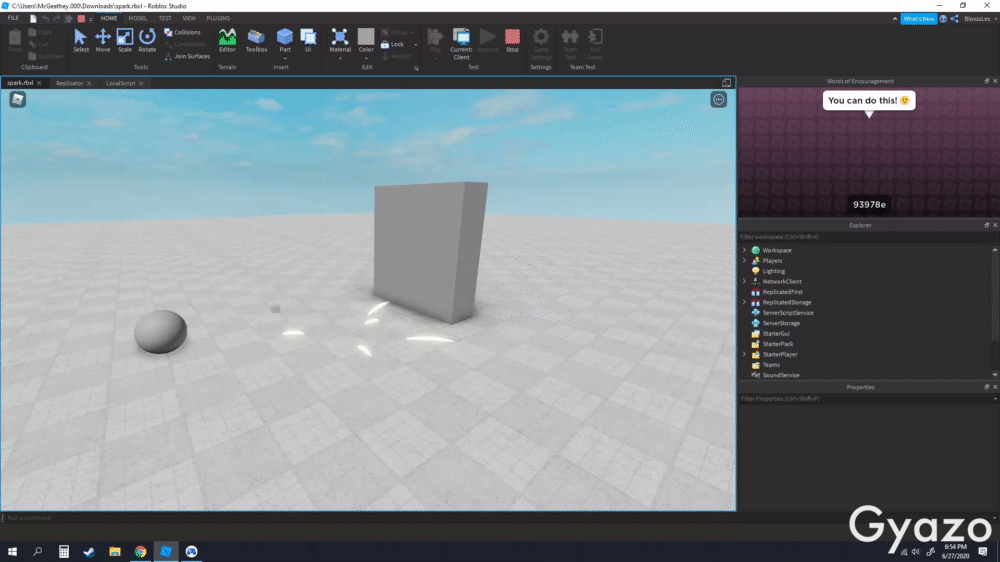
Task: Open the Windows Start menu
Action: 12,551
